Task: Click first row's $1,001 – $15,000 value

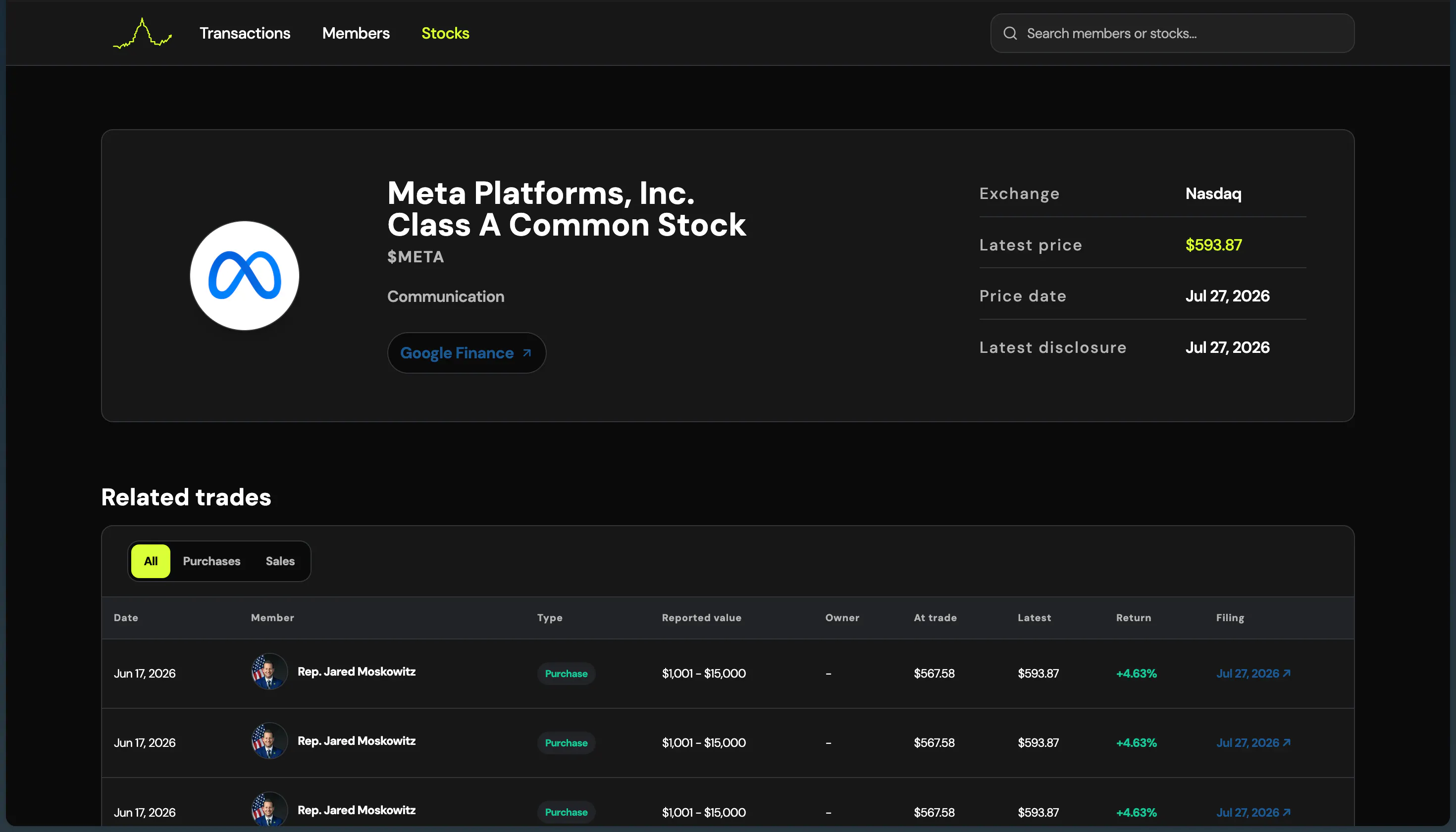Action: tap(704, 674)
